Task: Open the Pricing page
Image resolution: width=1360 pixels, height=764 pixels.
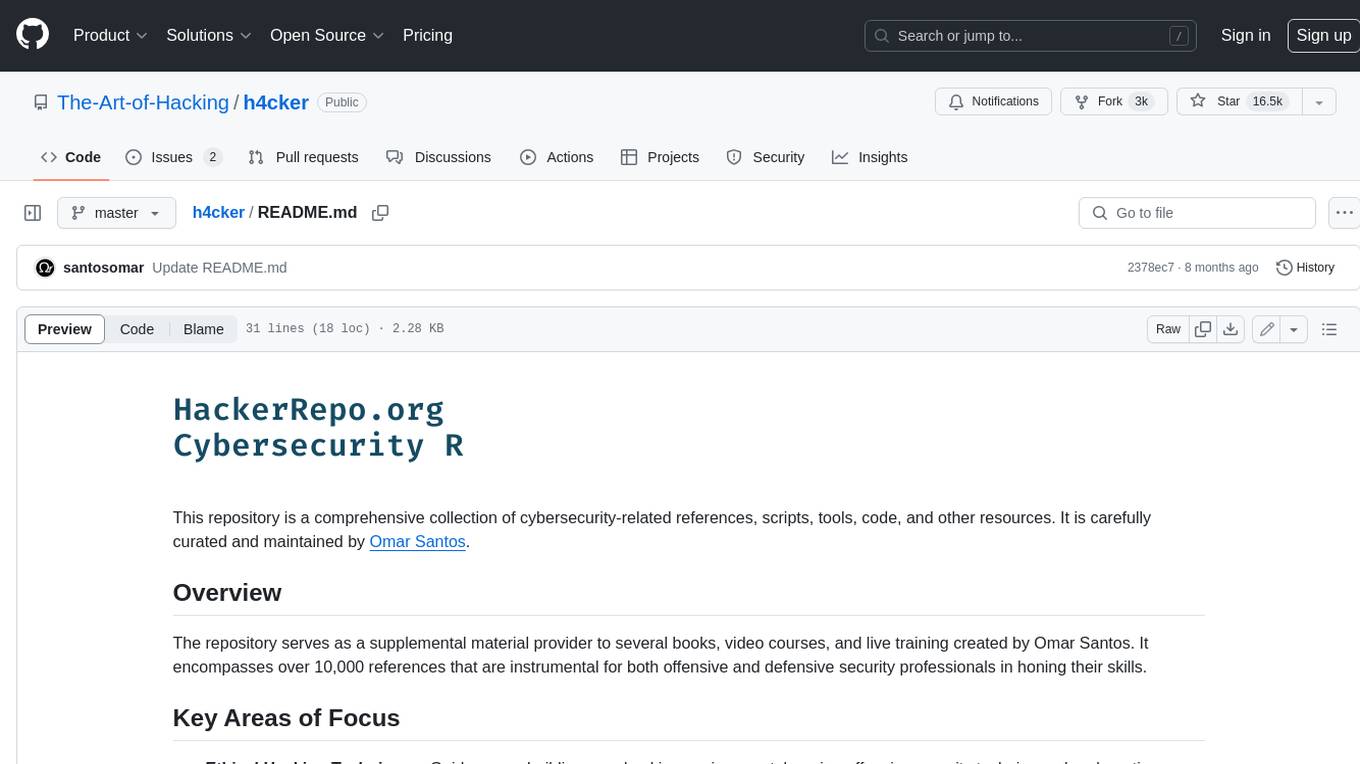Action: [x=427, y=35]
